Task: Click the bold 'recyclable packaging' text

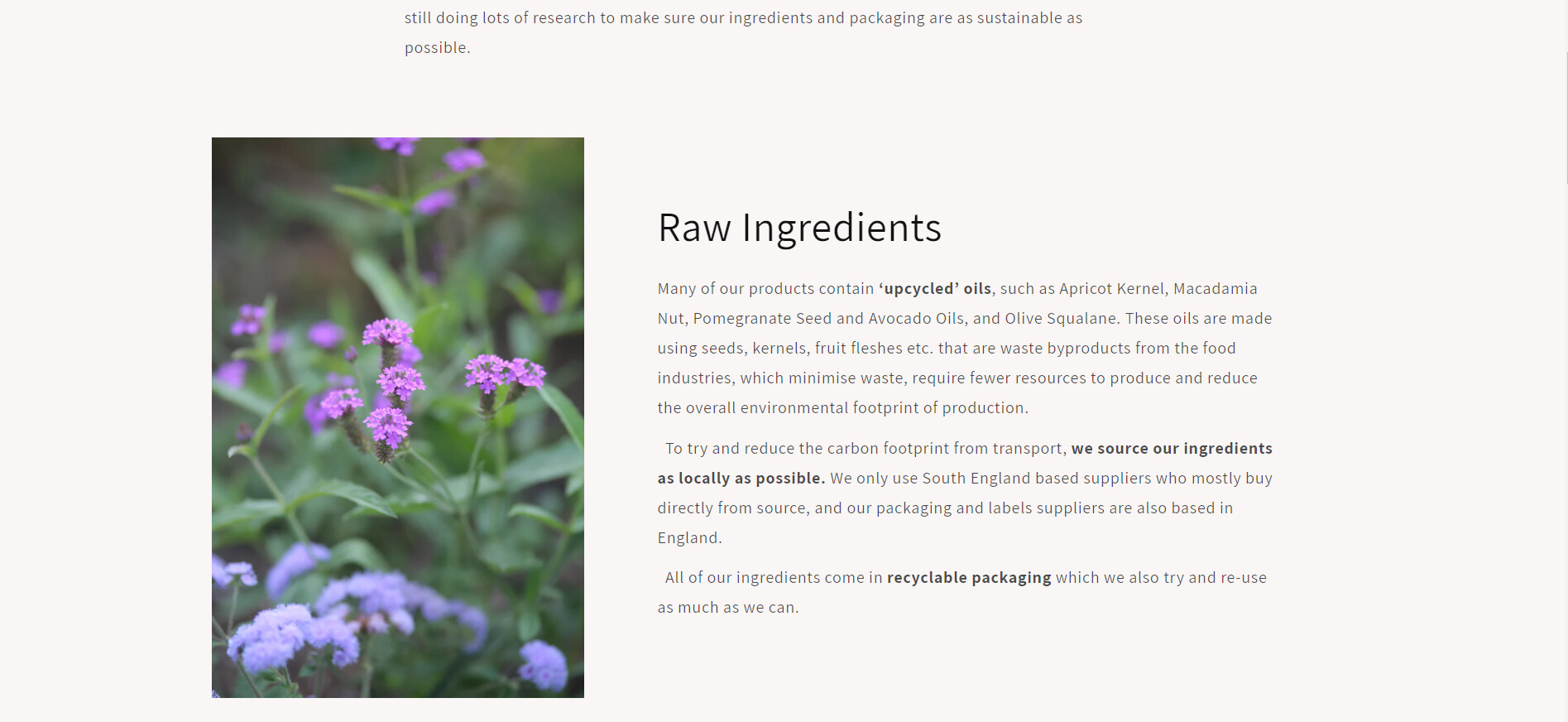Action: pyautogui.click(x=968, y=578)
